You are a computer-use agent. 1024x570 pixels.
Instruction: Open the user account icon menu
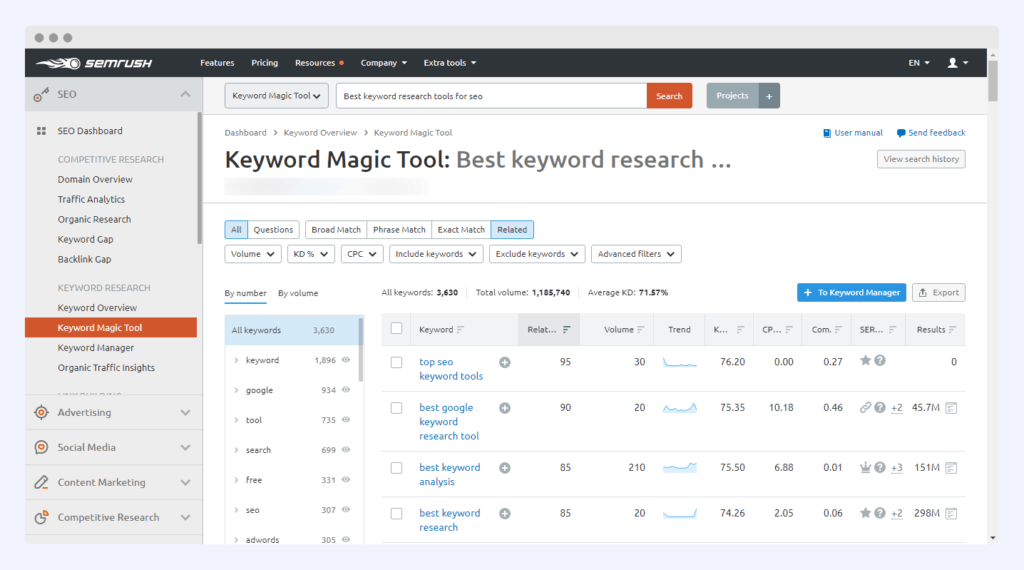(957, 63)
